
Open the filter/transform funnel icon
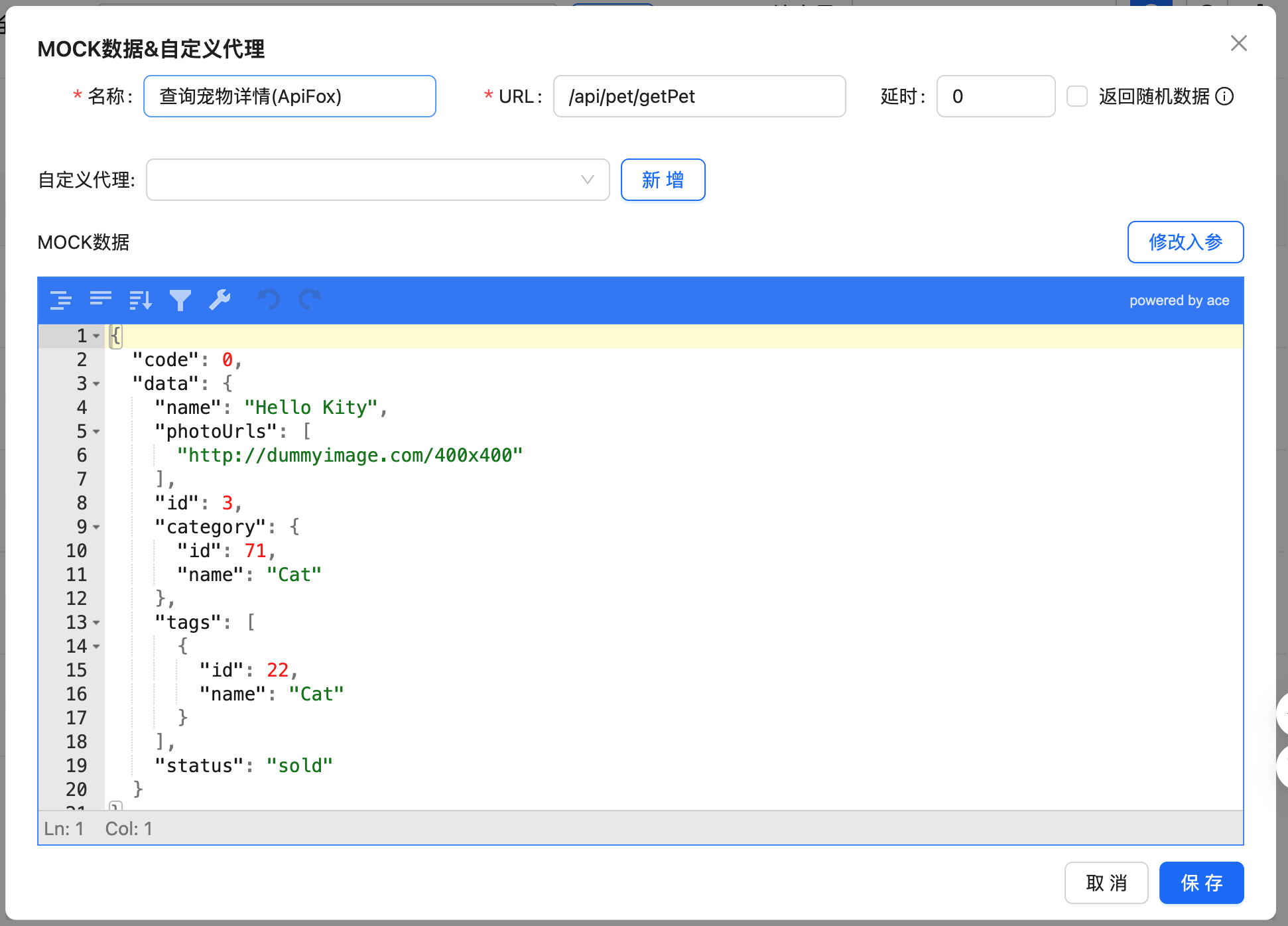click(180, 300)
